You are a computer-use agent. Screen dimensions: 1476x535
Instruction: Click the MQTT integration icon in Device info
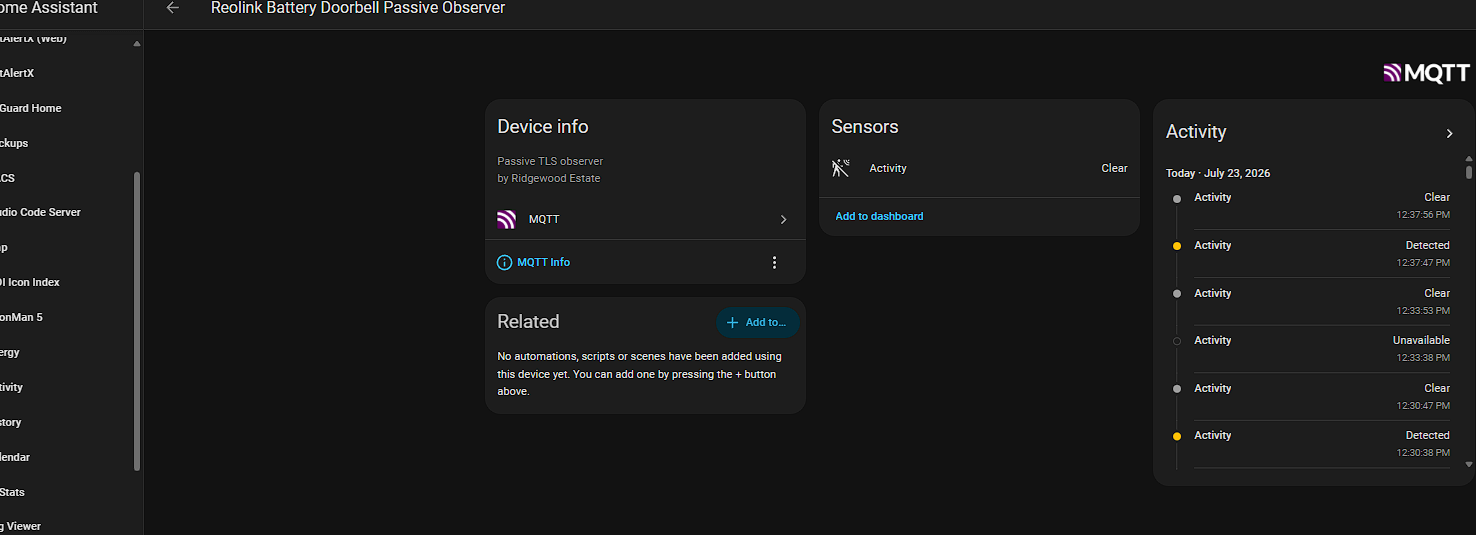click(x=507, y=219)
